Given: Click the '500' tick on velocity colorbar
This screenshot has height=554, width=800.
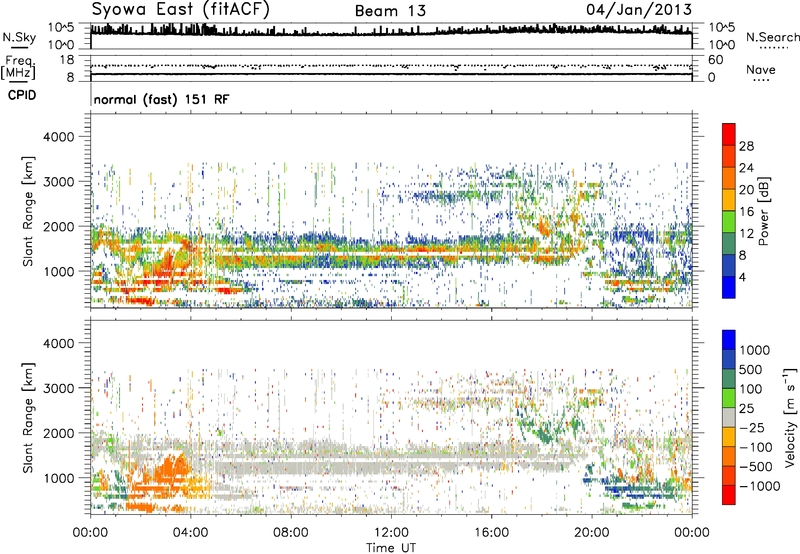Looking at the screenshot, I should (x=751, y=369).
